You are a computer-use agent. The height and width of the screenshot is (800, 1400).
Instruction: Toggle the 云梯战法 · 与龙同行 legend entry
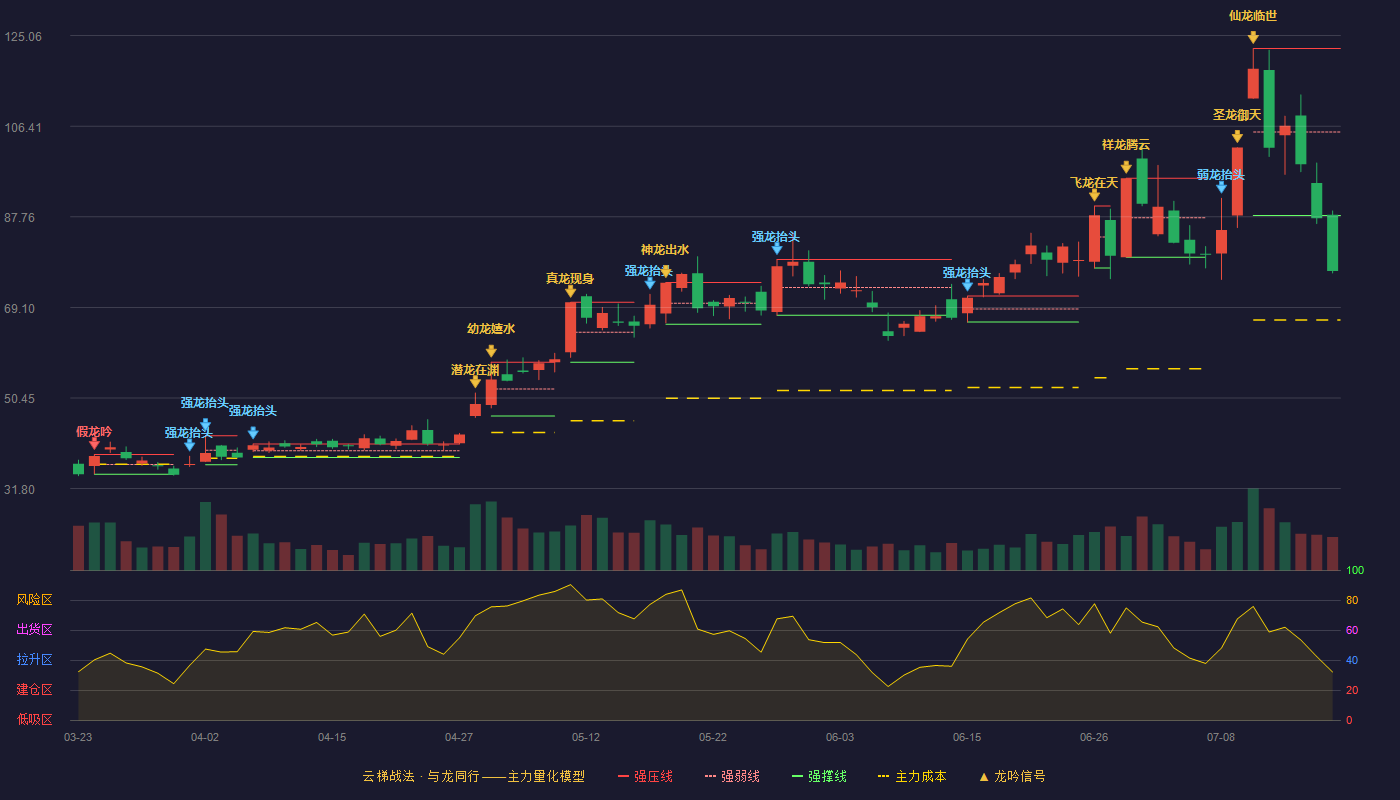tap(473, 776)
